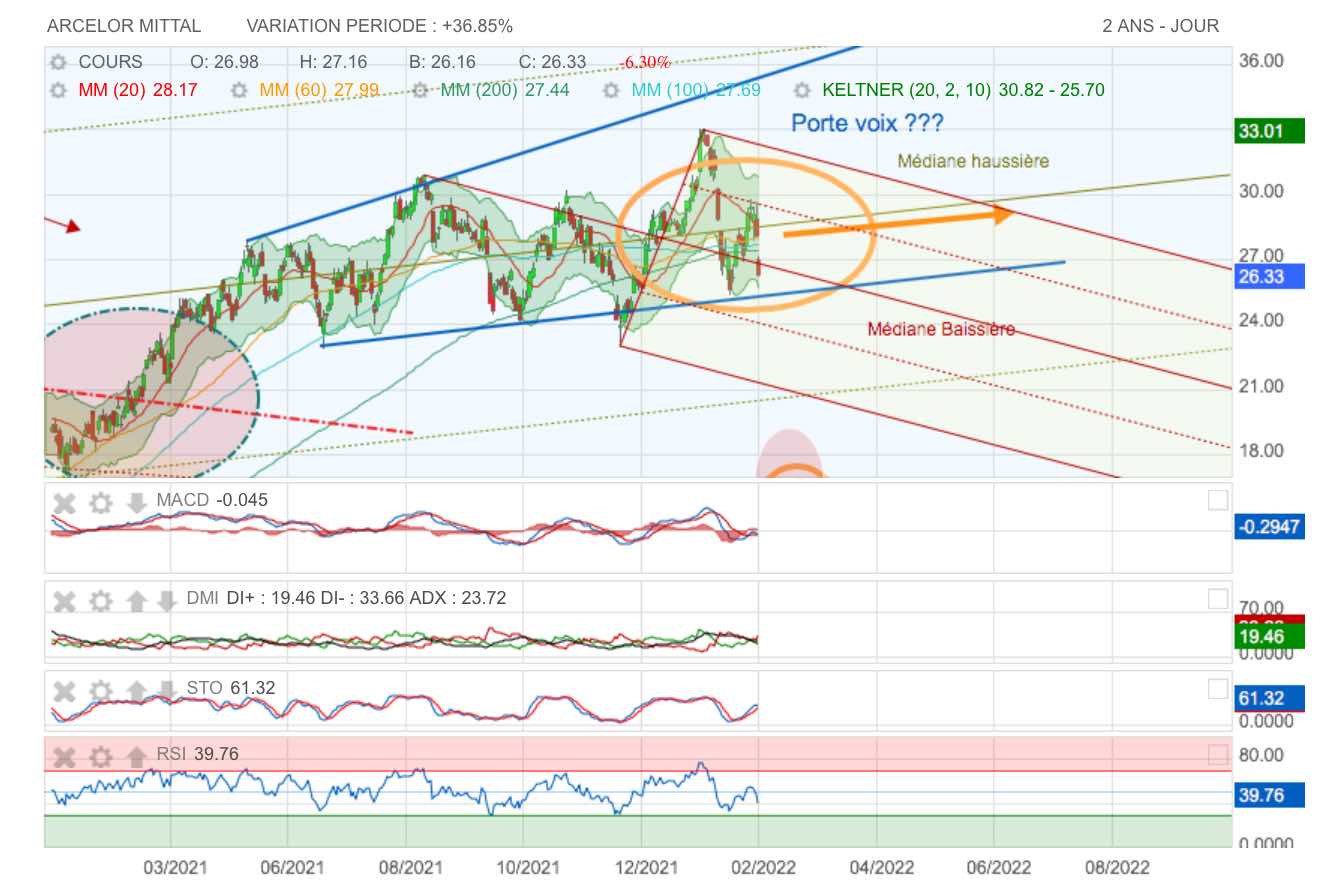Screen dimensions: 1344x892
Task: Click the C: 26.33 closing value
Action: click(x=552, y=62)
